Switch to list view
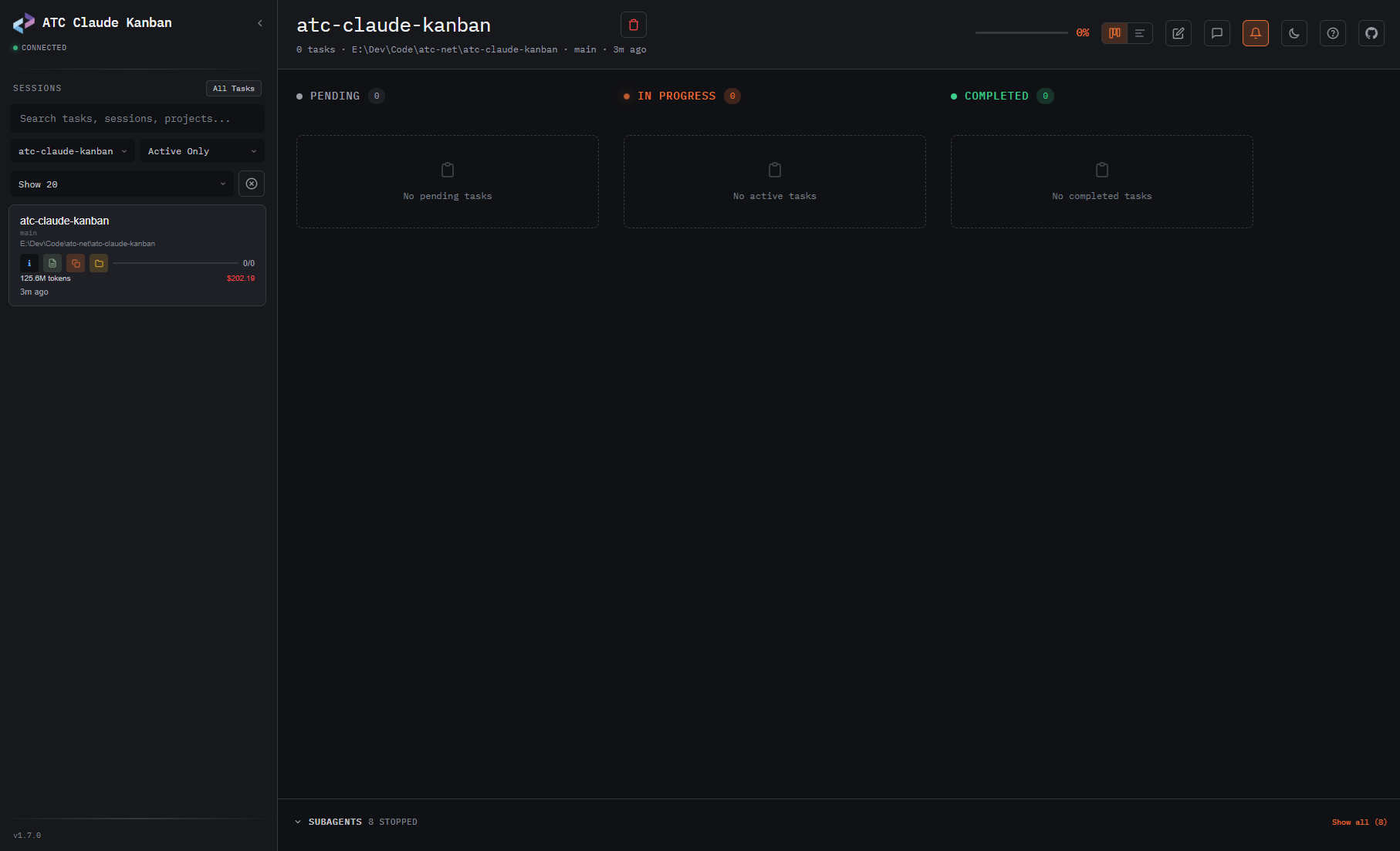 click(x=1139, y=33)
